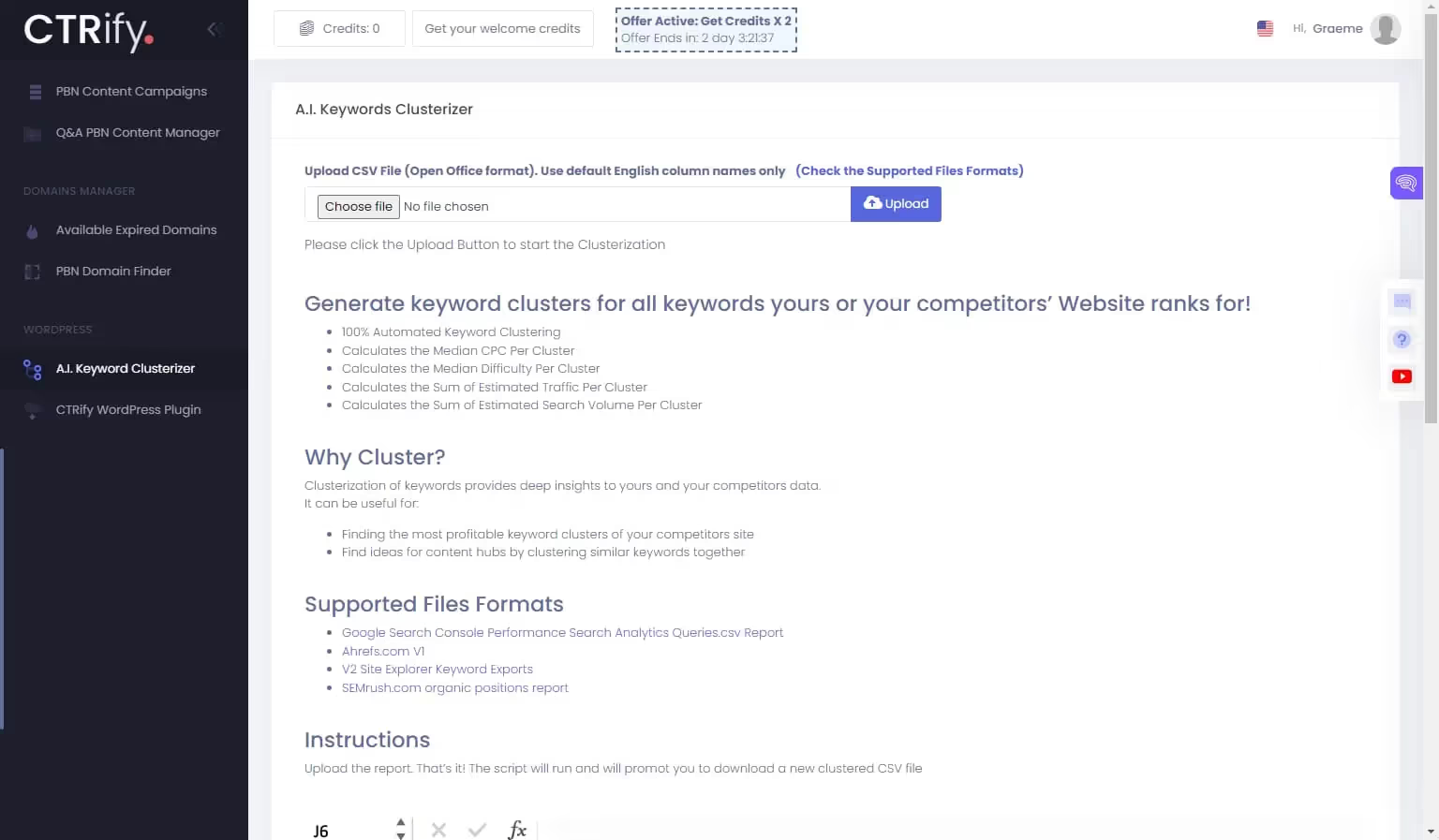Click Ahrefs.com V1 link
The width and height of the screenshot is (1439, 840).
click(383, 651)
